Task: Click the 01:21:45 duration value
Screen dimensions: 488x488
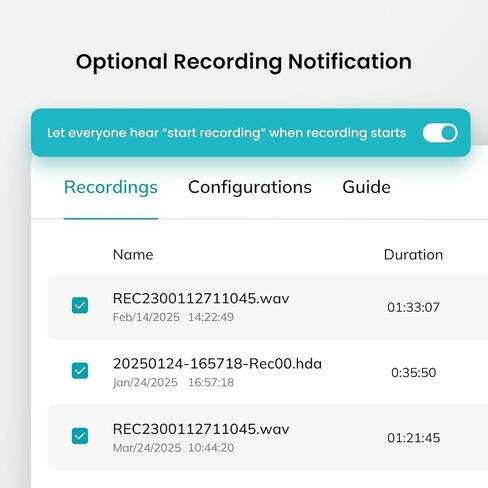Action: pos(413,438)
